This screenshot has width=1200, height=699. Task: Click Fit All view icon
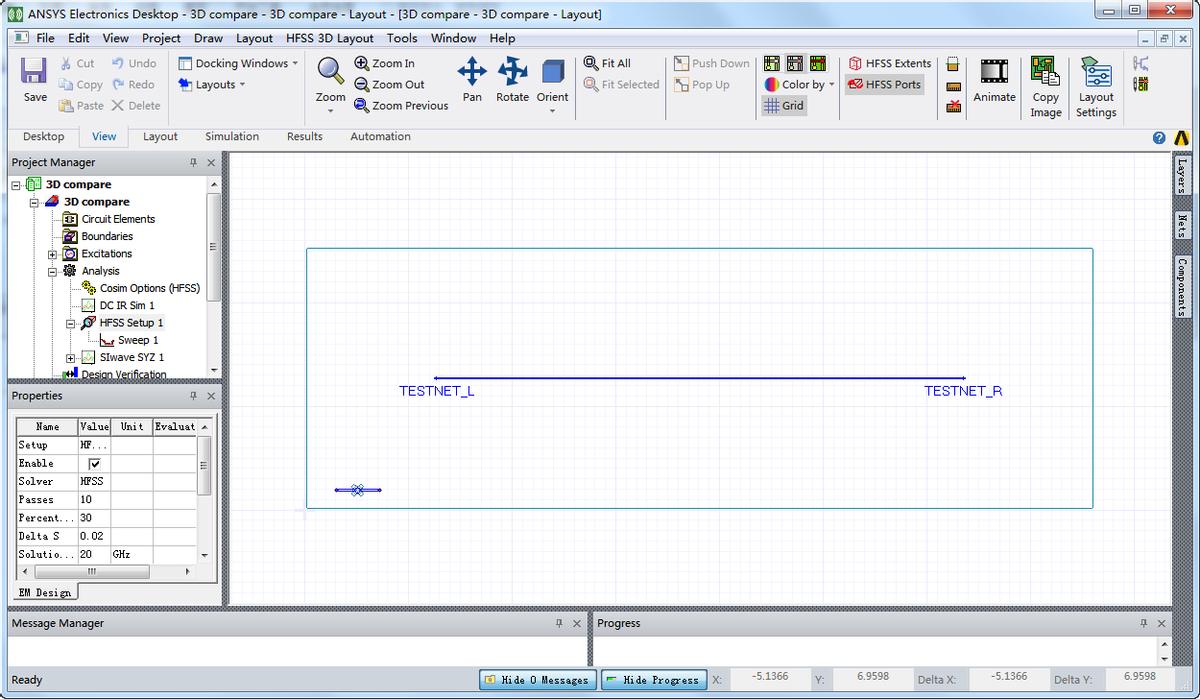click(x=607, y=63)
